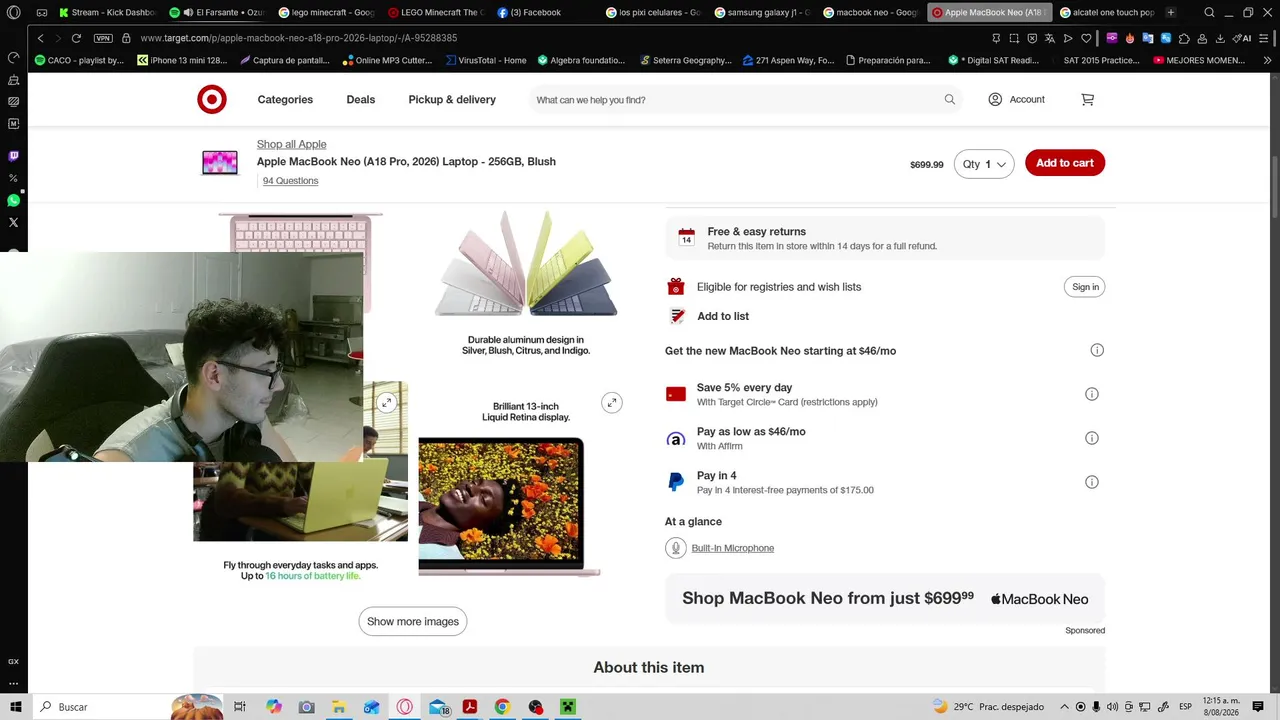Screen dimensions: 1280x720
Task: Click the Windows Start button
Action: [x=14, y=707]
